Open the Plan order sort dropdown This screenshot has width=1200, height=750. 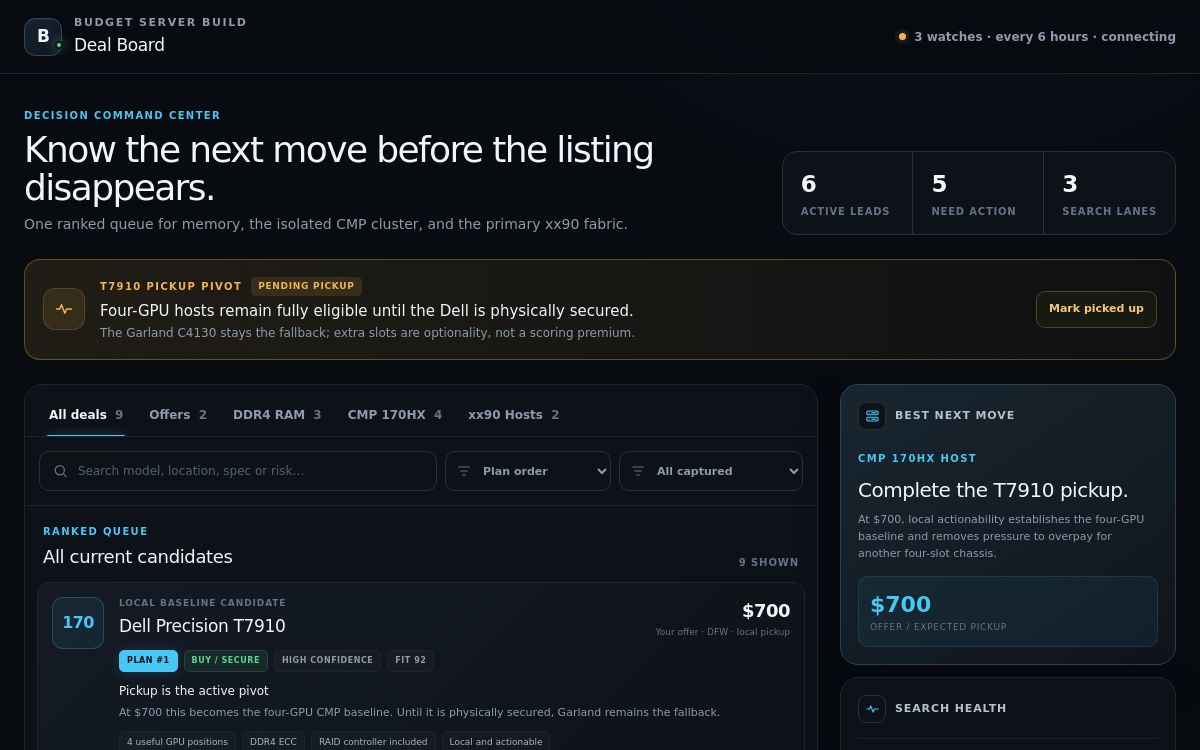(x=528, y=471)
